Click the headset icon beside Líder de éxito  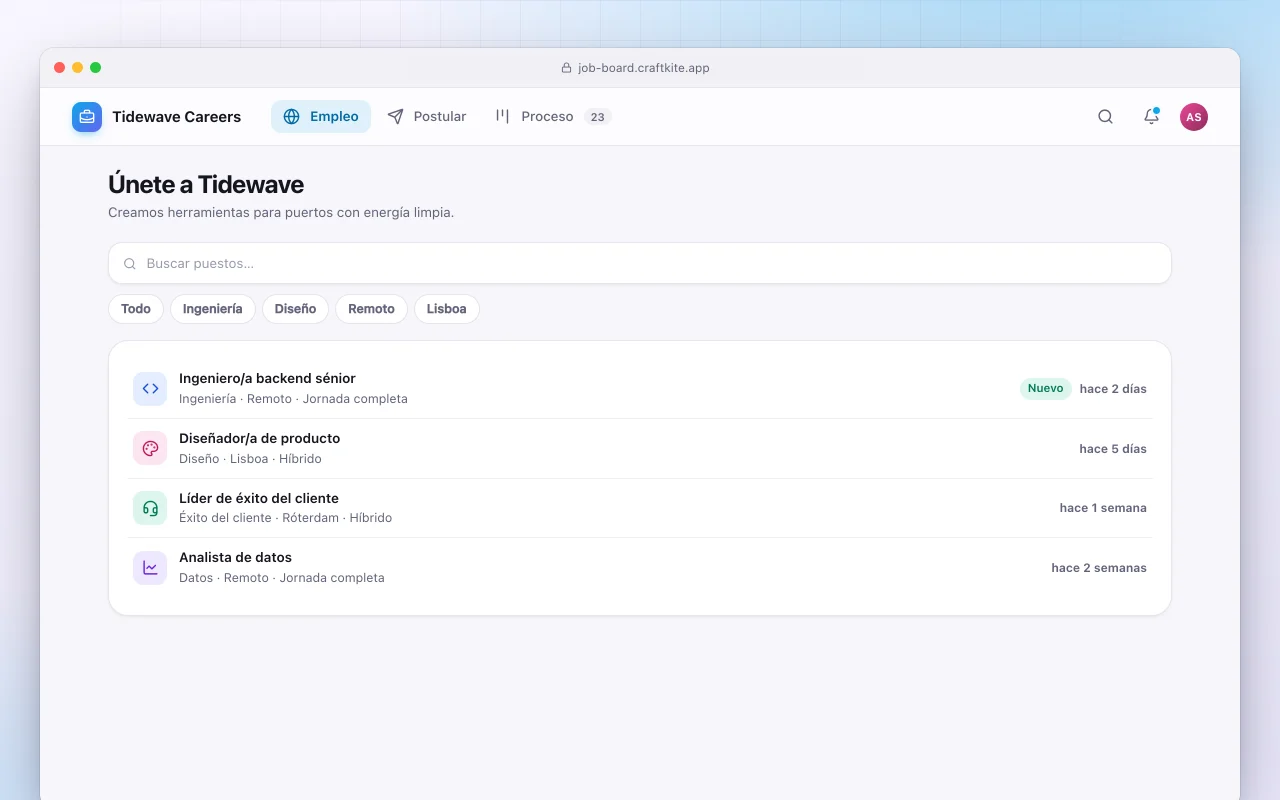150,508
